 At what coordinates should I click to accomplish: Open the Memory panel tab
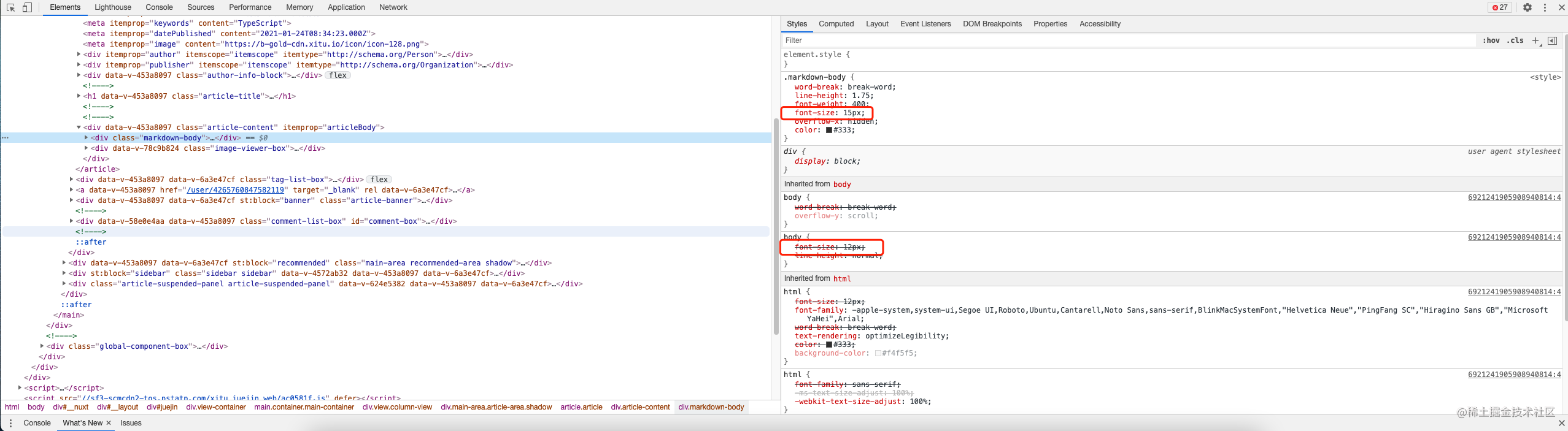pyautogui.click(x=299, y=7)
